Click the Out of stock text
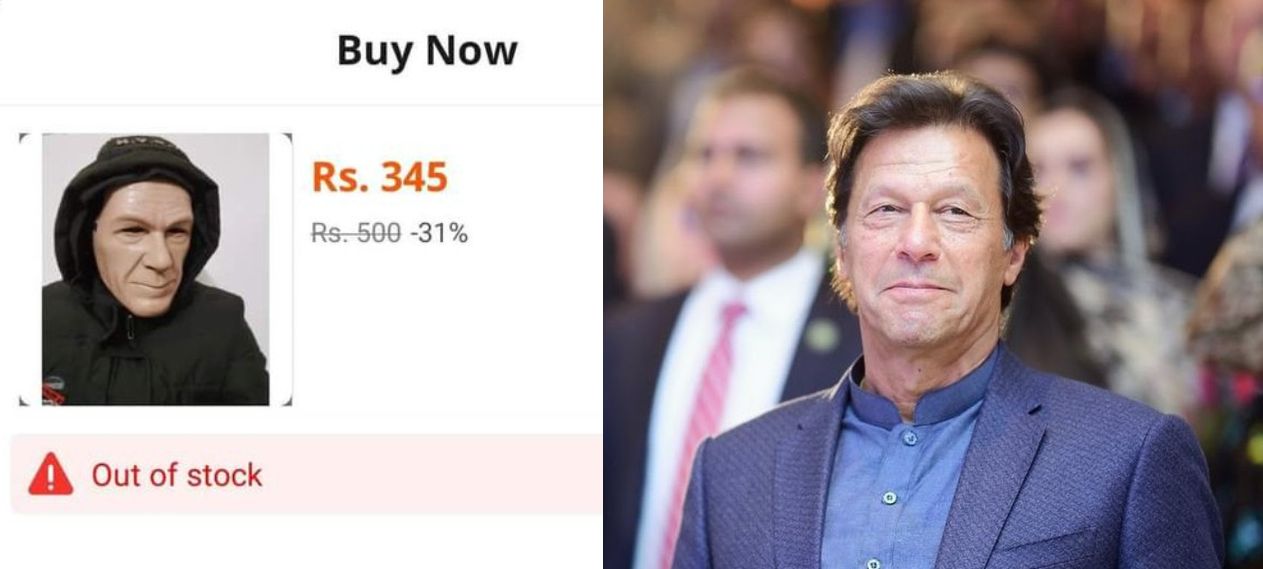 176,475
